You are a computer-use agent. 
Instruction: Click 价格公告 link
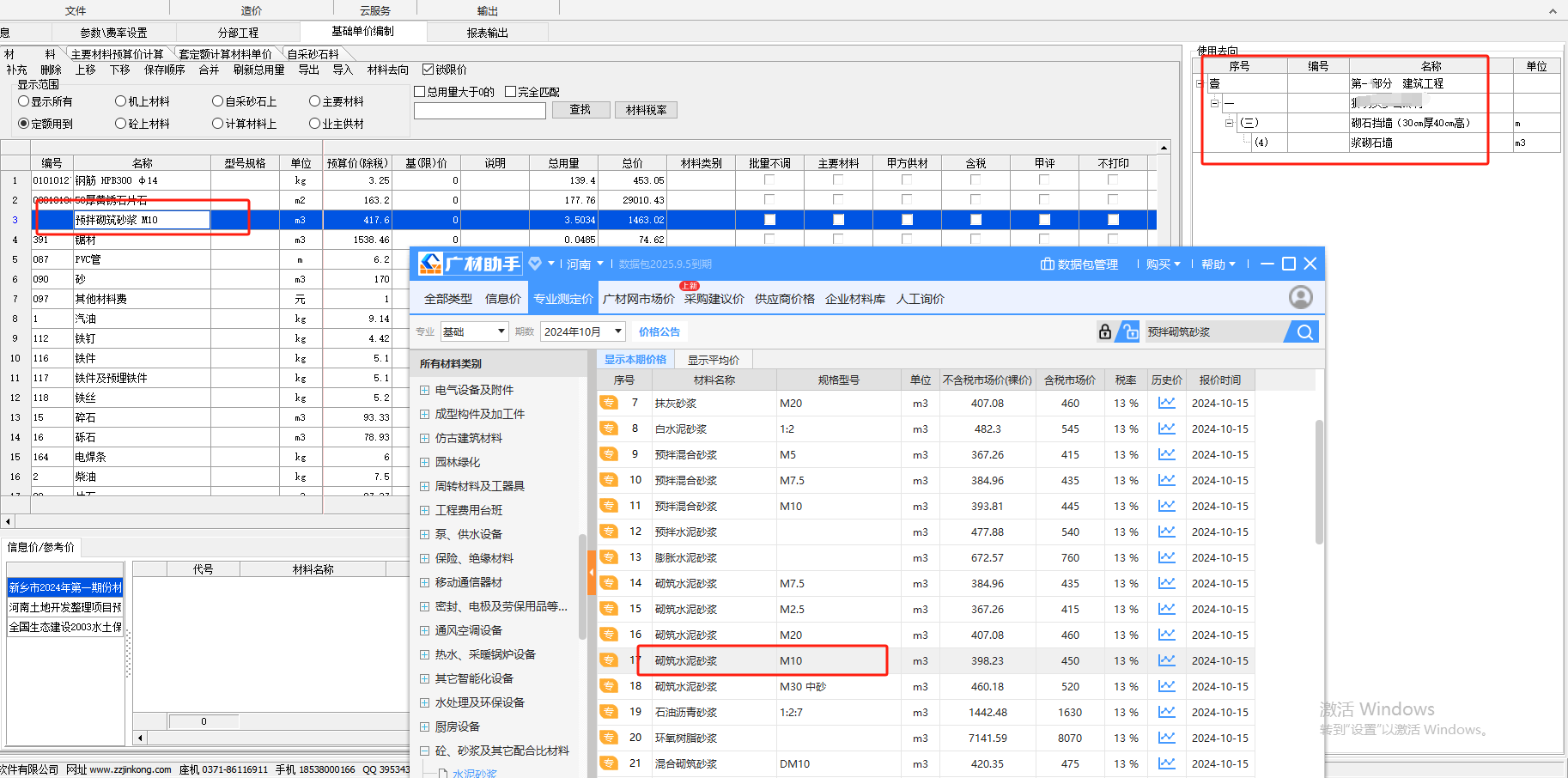[659, 331]
